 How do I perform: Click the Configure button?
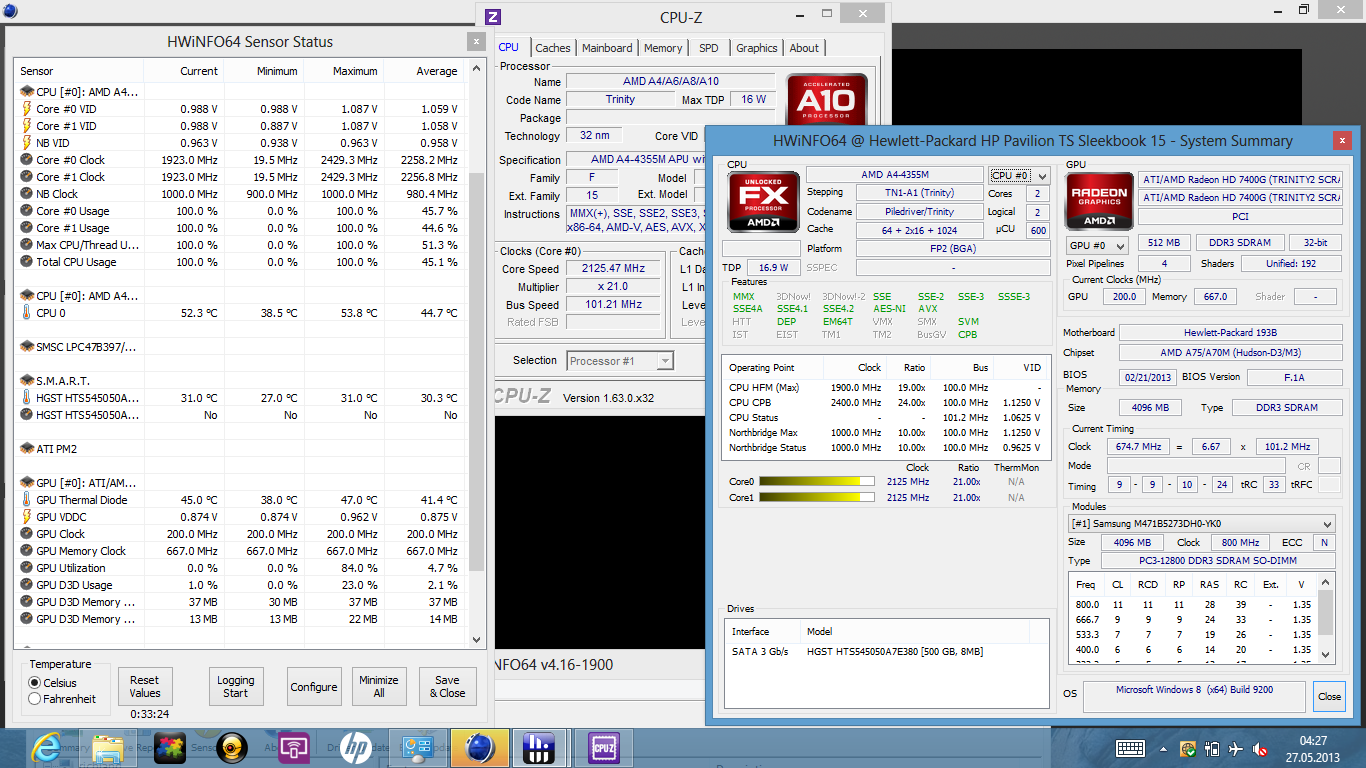coord(314,686)
